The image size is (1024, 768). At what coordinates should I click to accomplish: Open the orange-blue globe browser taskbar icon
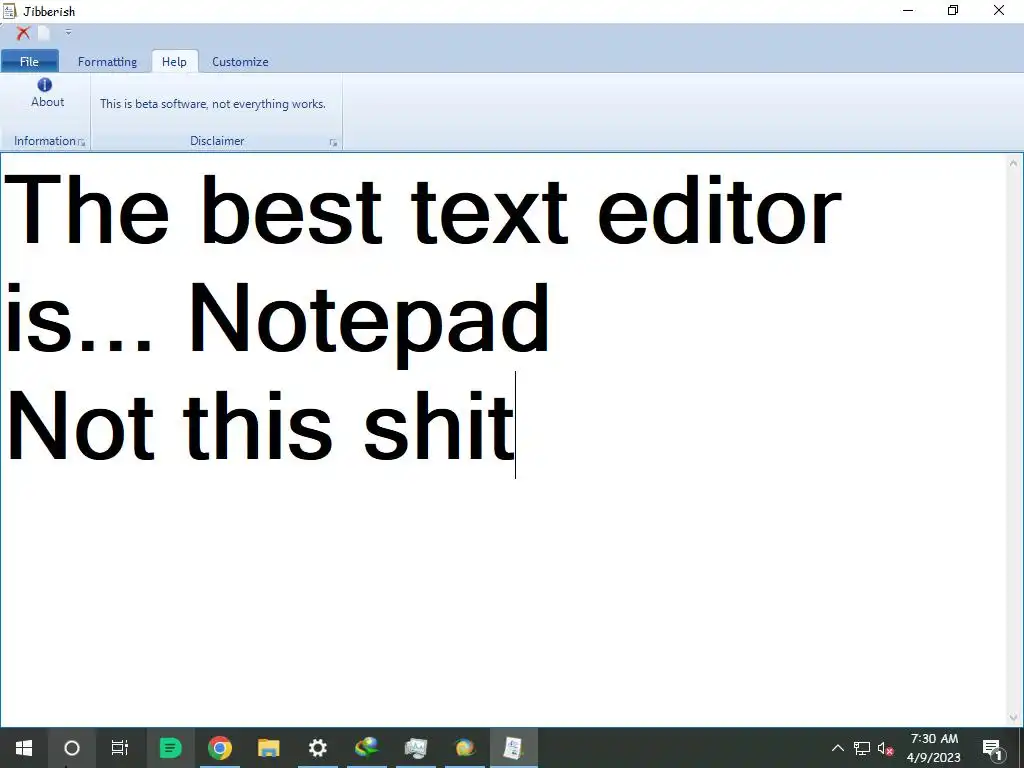point(465,748)
